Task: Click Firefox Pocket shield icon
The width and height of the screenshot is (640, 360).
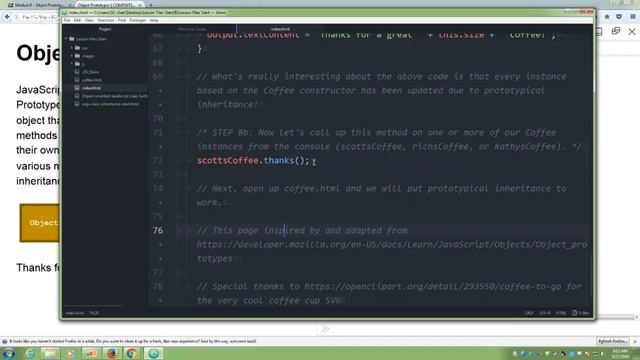Action: pos(619,17)
